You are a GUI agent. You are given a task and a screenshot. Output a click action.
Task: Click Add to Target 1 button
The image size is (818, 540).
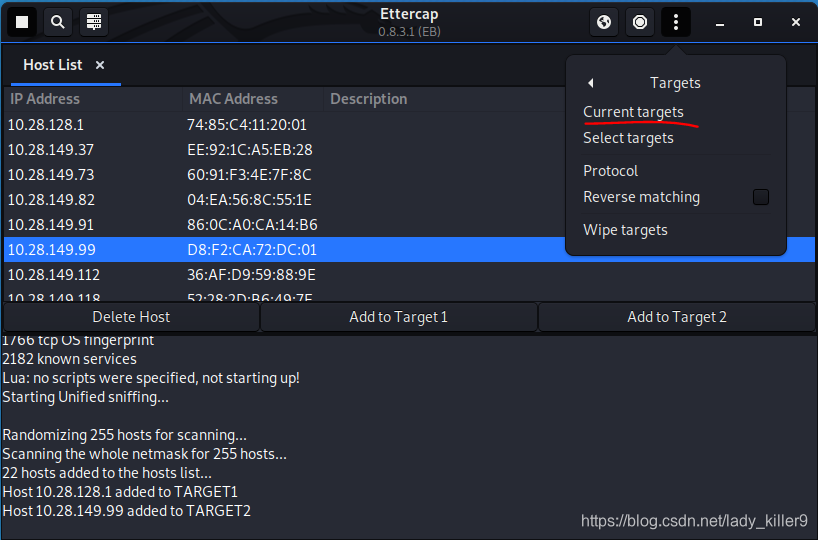point(399,317)
